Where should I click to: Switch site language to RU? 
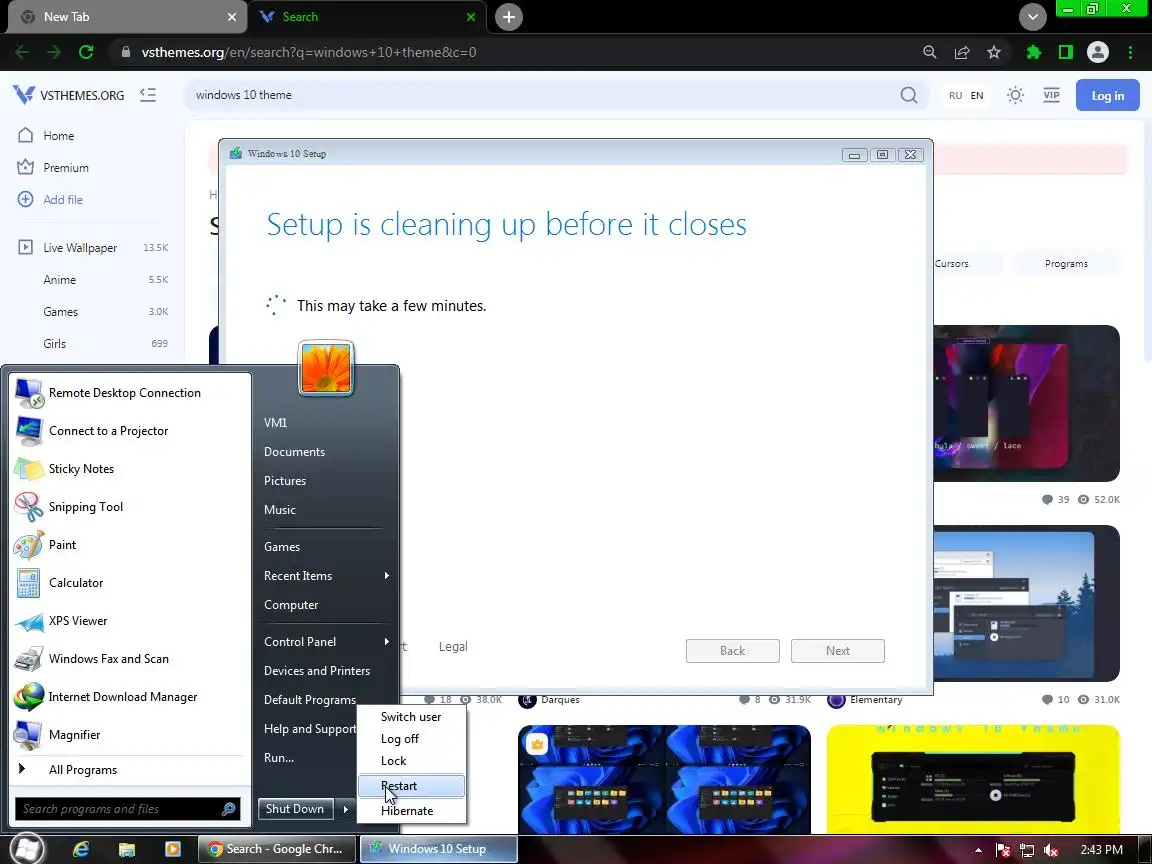[x=955, y=96]
